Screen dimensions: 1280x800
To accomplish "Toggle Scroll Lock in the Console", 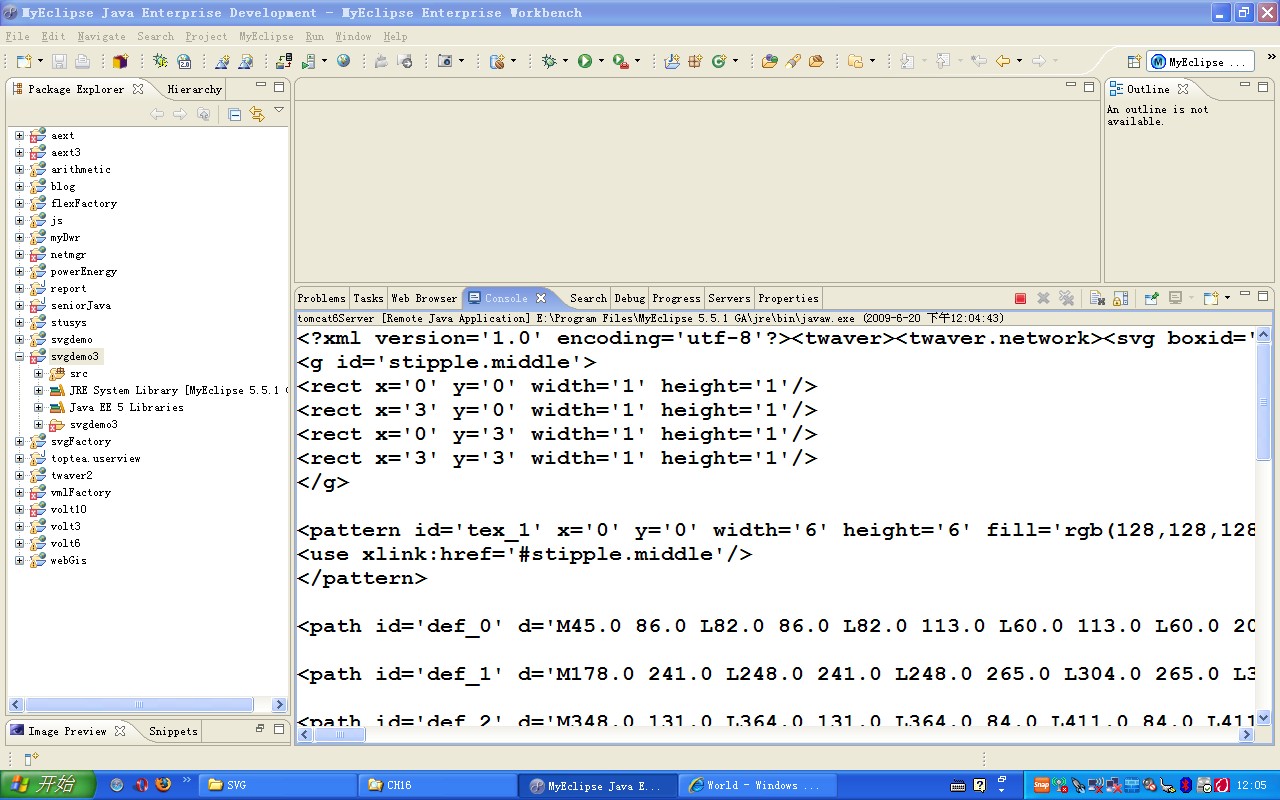I will pos(1121,298).
